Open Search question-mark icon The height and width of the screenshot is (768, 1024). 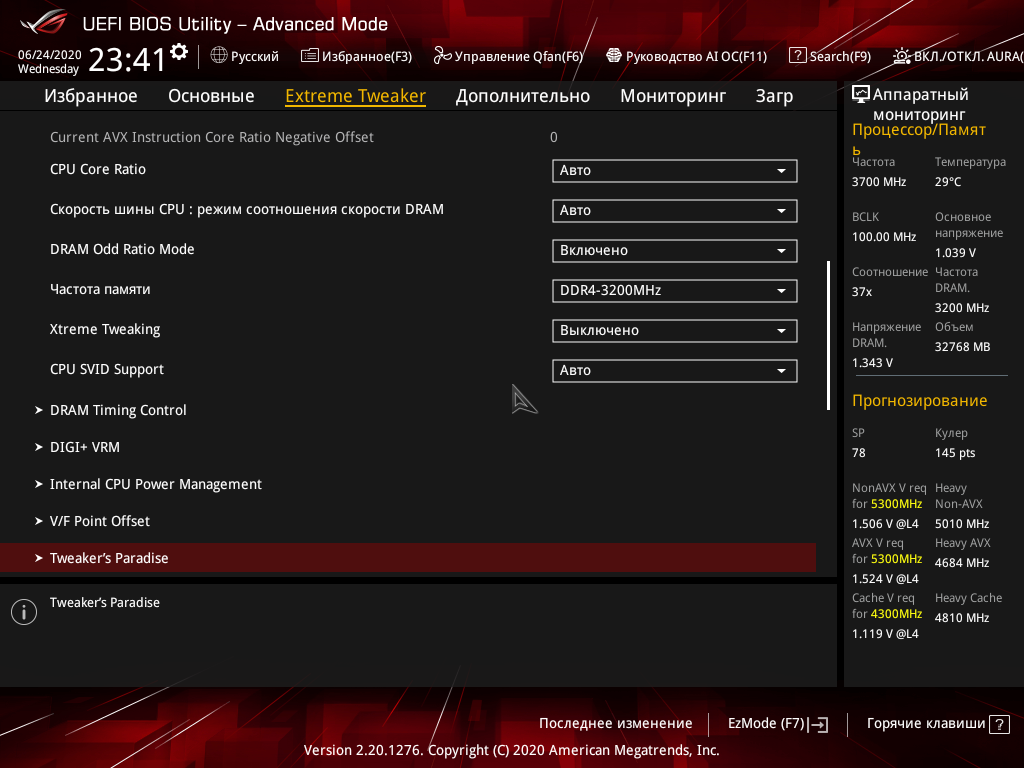tap(797, 56)
